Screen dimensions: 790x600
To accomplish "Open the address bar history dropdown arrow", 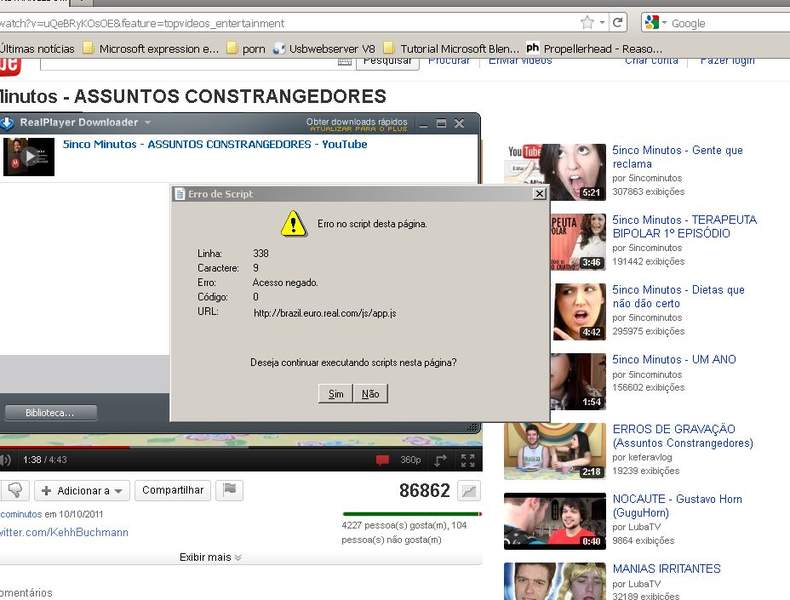I will point(602,23).
